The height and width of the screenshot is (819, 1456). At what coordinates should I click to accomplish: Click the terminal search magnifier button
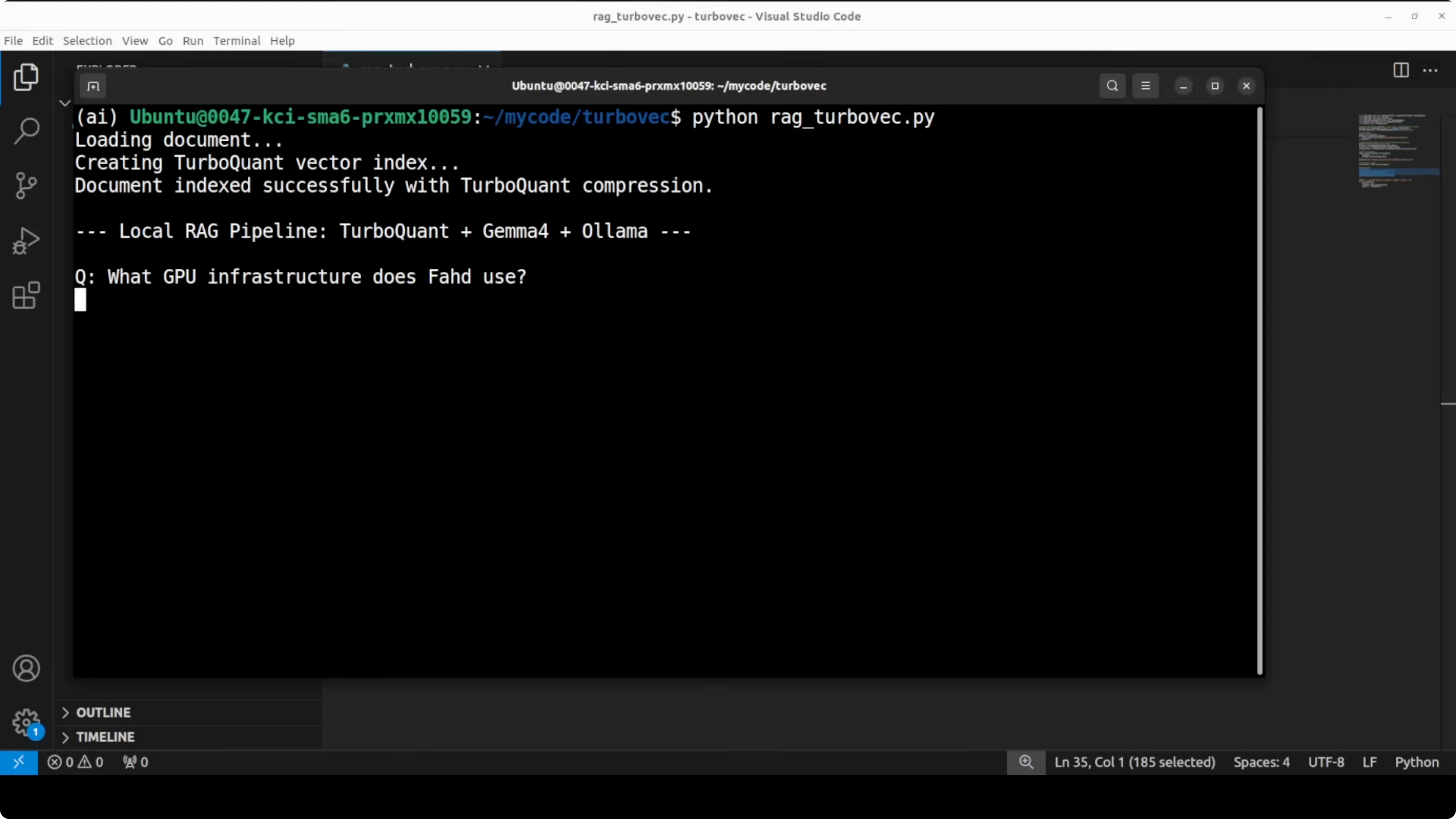(x=1112, y=86)
